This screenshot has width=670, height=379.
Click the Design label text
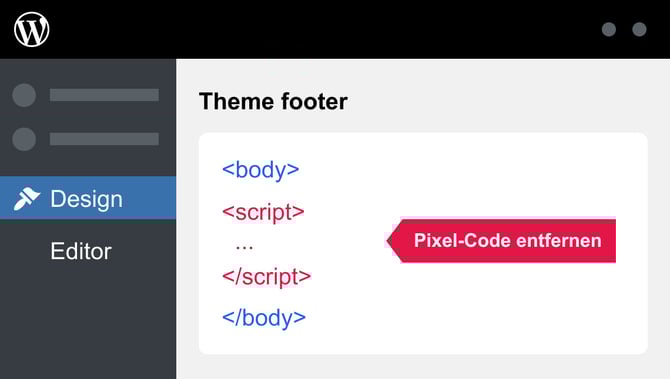[86, 199]
